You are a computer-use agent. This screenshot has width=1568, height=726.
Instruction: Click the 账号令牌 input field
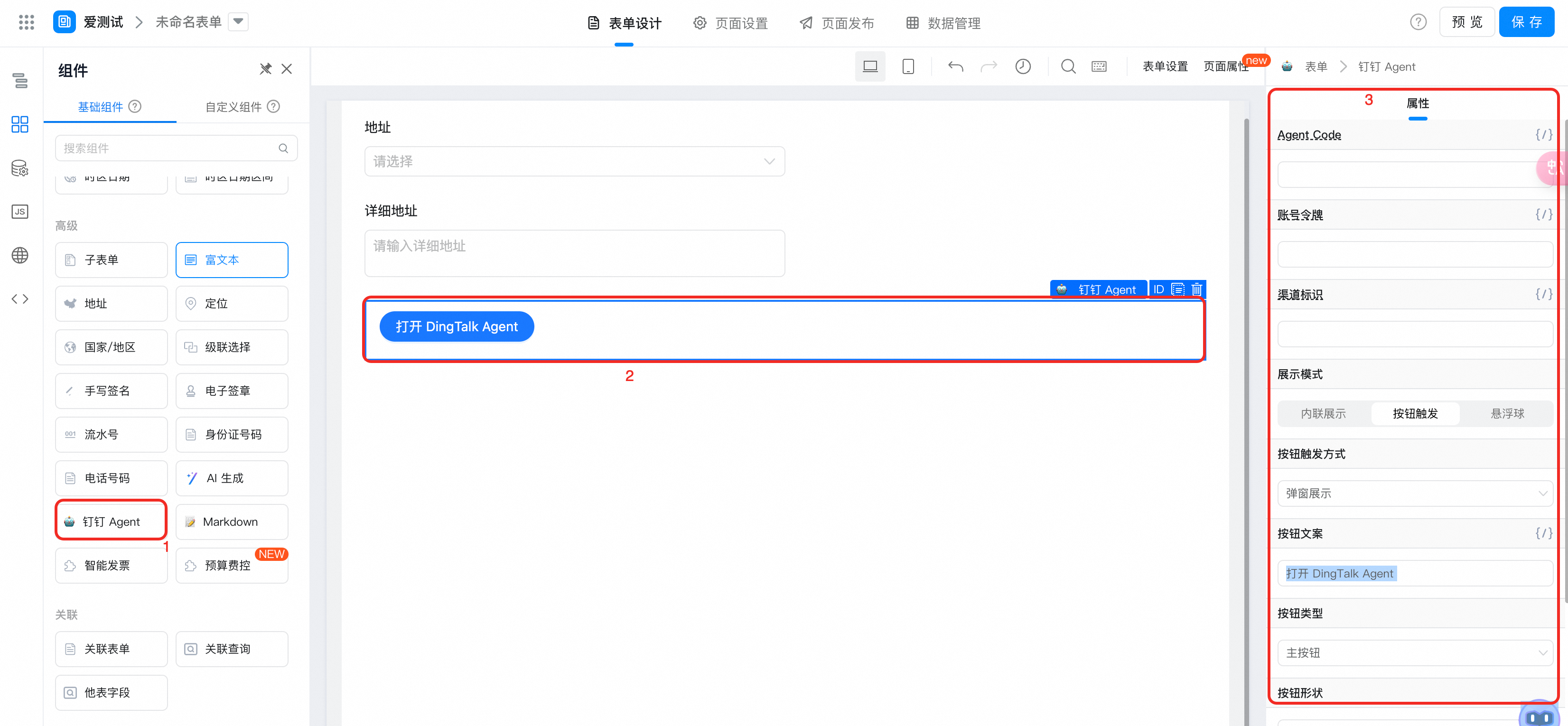[x=1415, y=254]
